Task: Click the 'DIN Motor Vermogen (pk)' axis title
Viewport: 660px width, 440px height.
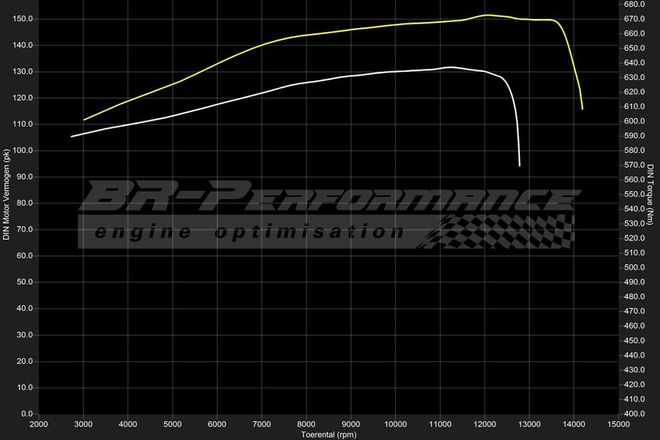Action: pos(7,195)
